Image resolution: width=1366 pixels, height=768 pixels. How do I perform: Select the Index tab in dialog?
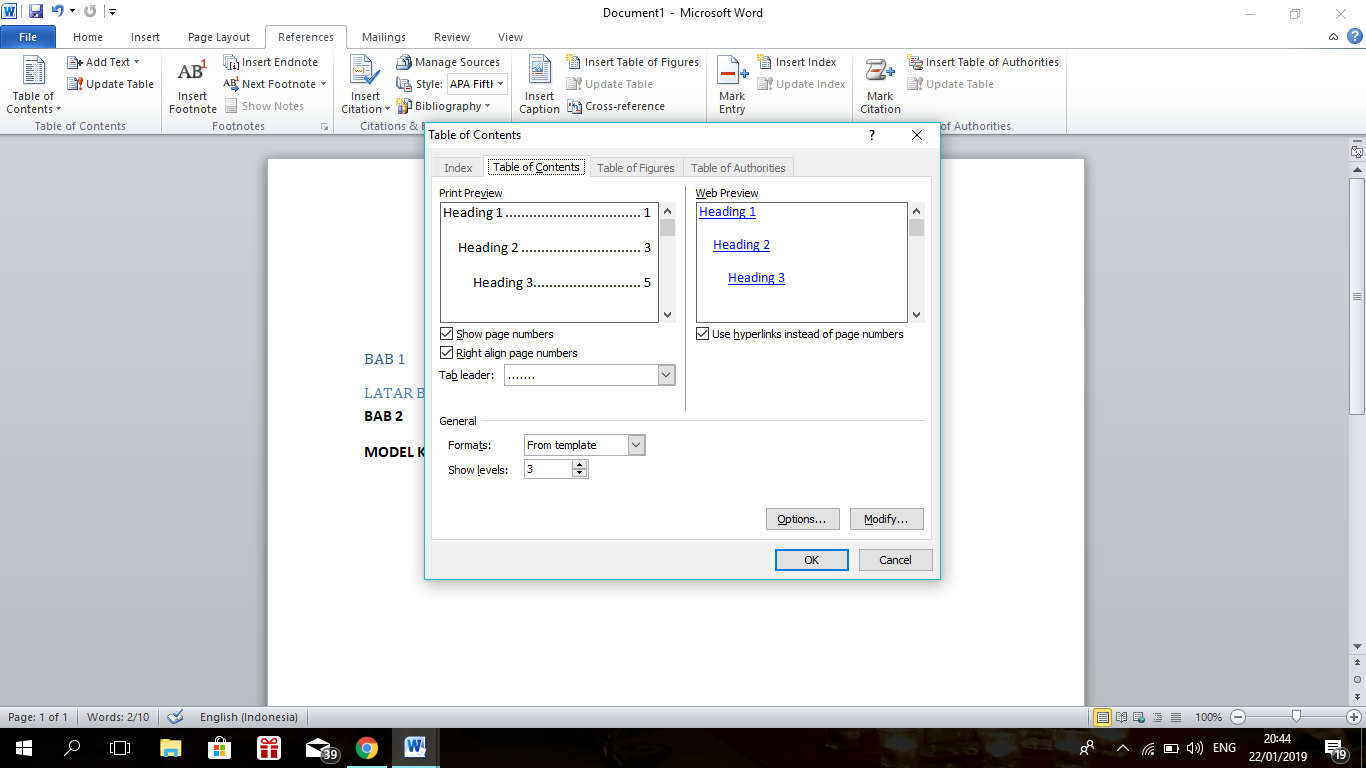coord(458,168)
